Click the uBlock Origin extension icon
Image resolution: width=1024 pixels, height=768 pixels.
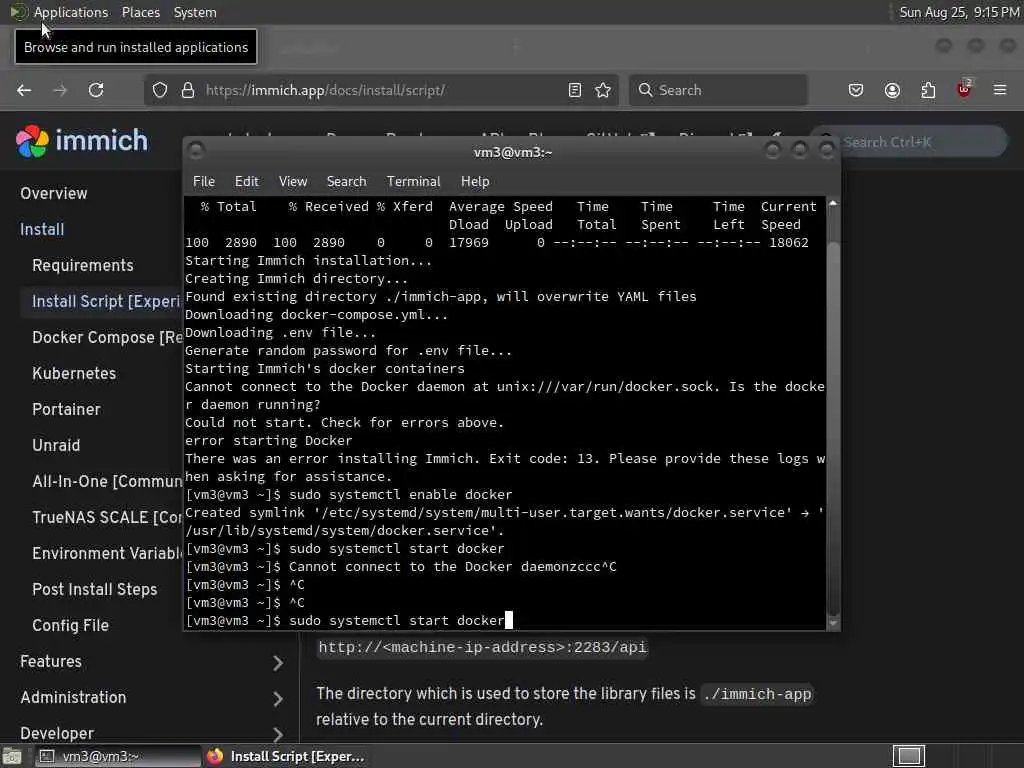pos(964,89)
